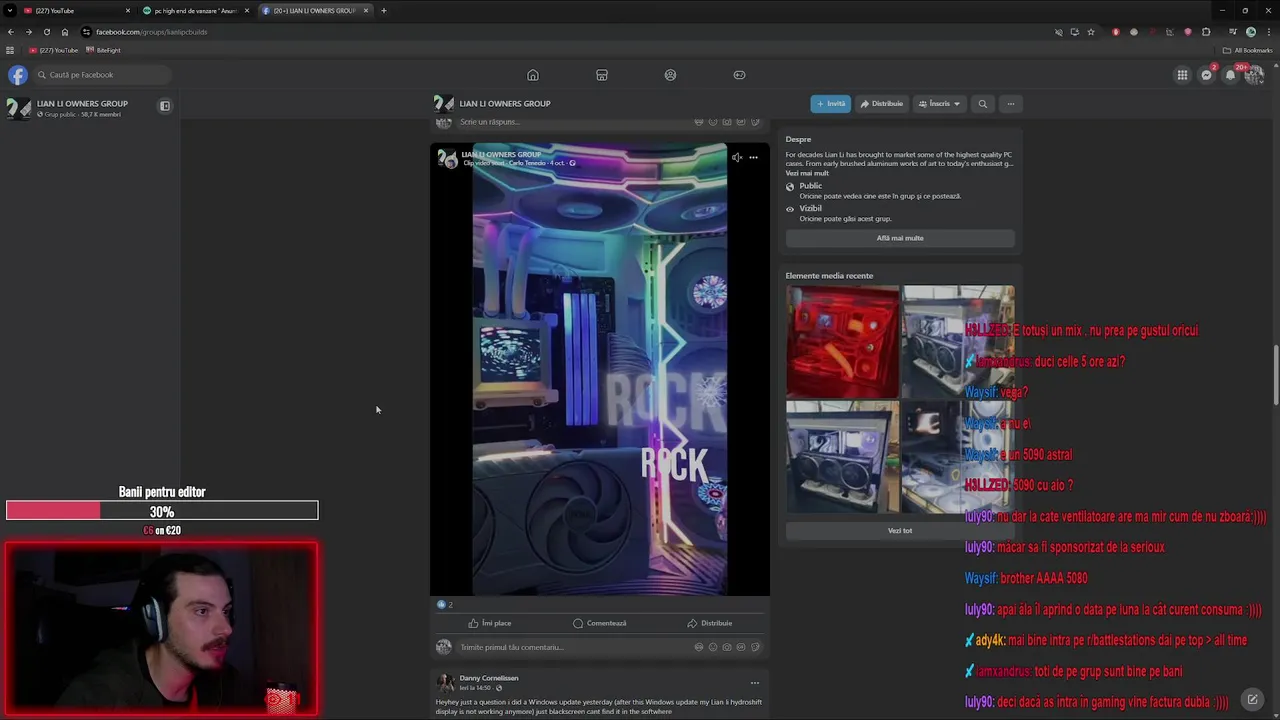The width and height of the screenshot is (1280, 720).
Task: Click the group header Distribuie button
Action: point(882,104)
